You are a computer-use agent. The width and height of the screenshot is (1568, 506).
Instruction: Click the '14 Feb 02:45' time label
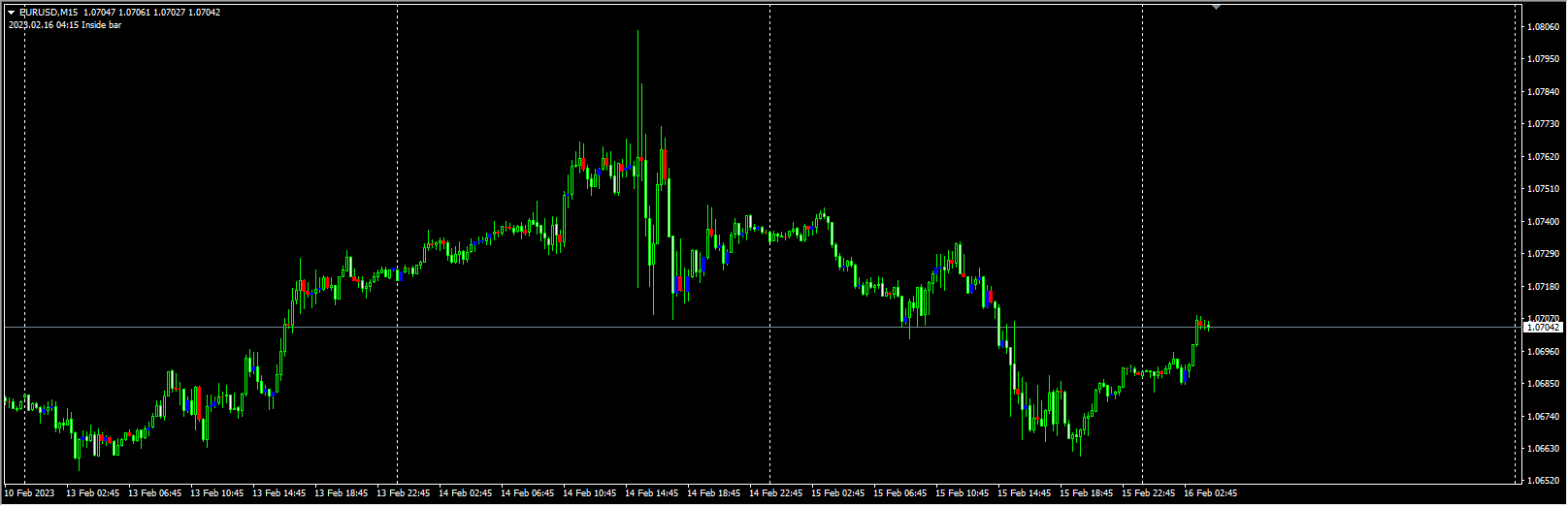[x=466, y=493]
